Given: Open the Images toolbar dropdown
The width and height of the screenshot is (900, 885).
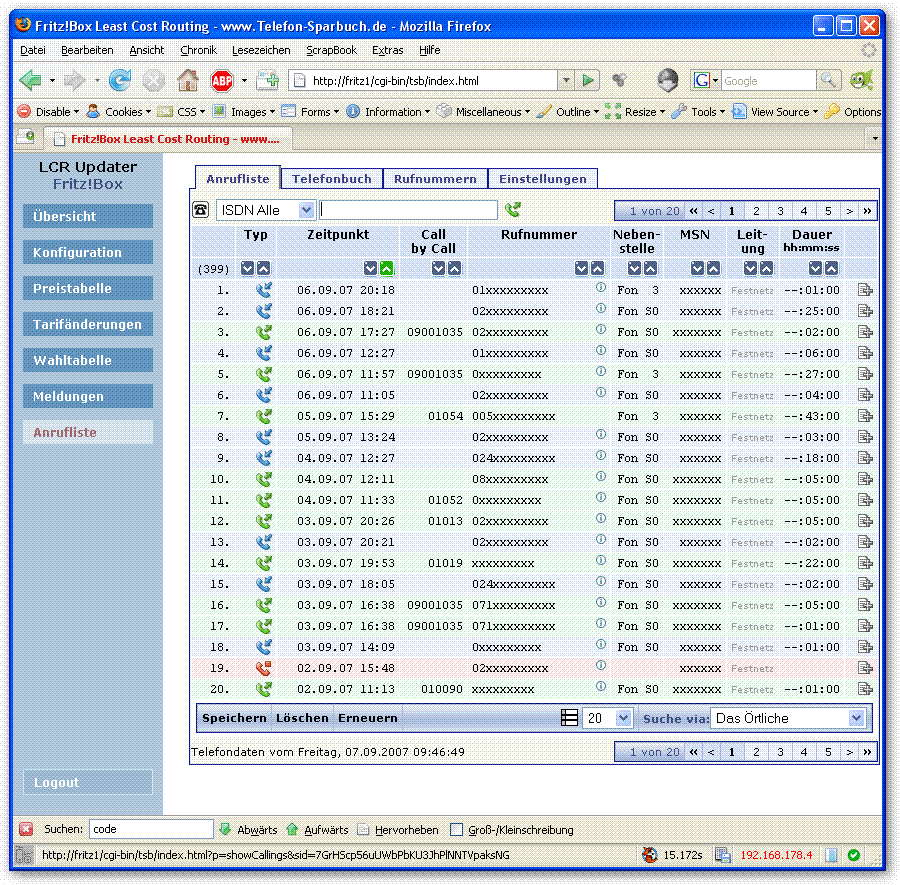Looking at the screenshot, I should [244, 112].
